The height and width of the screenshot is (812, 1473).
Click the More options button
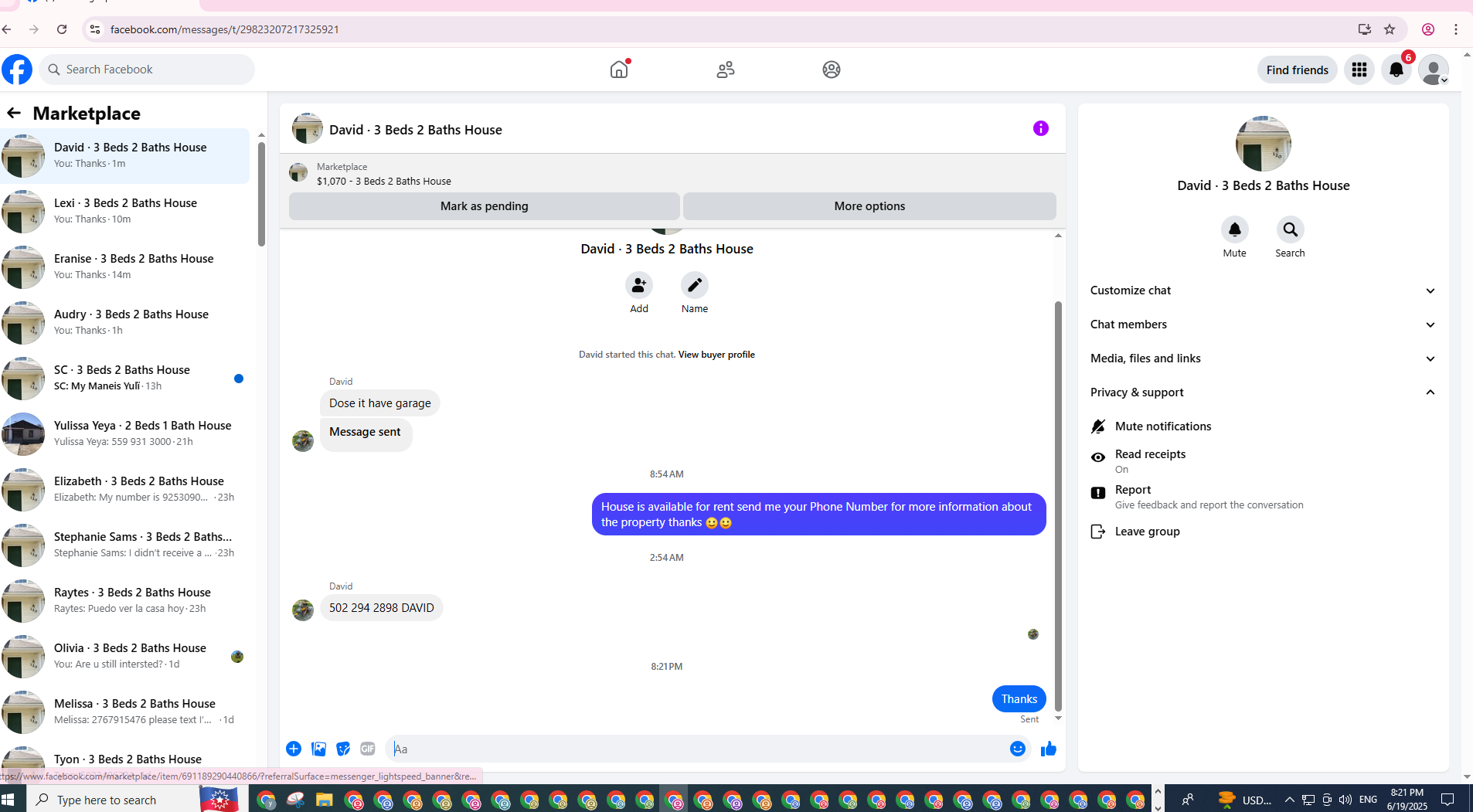pos(869,206)
